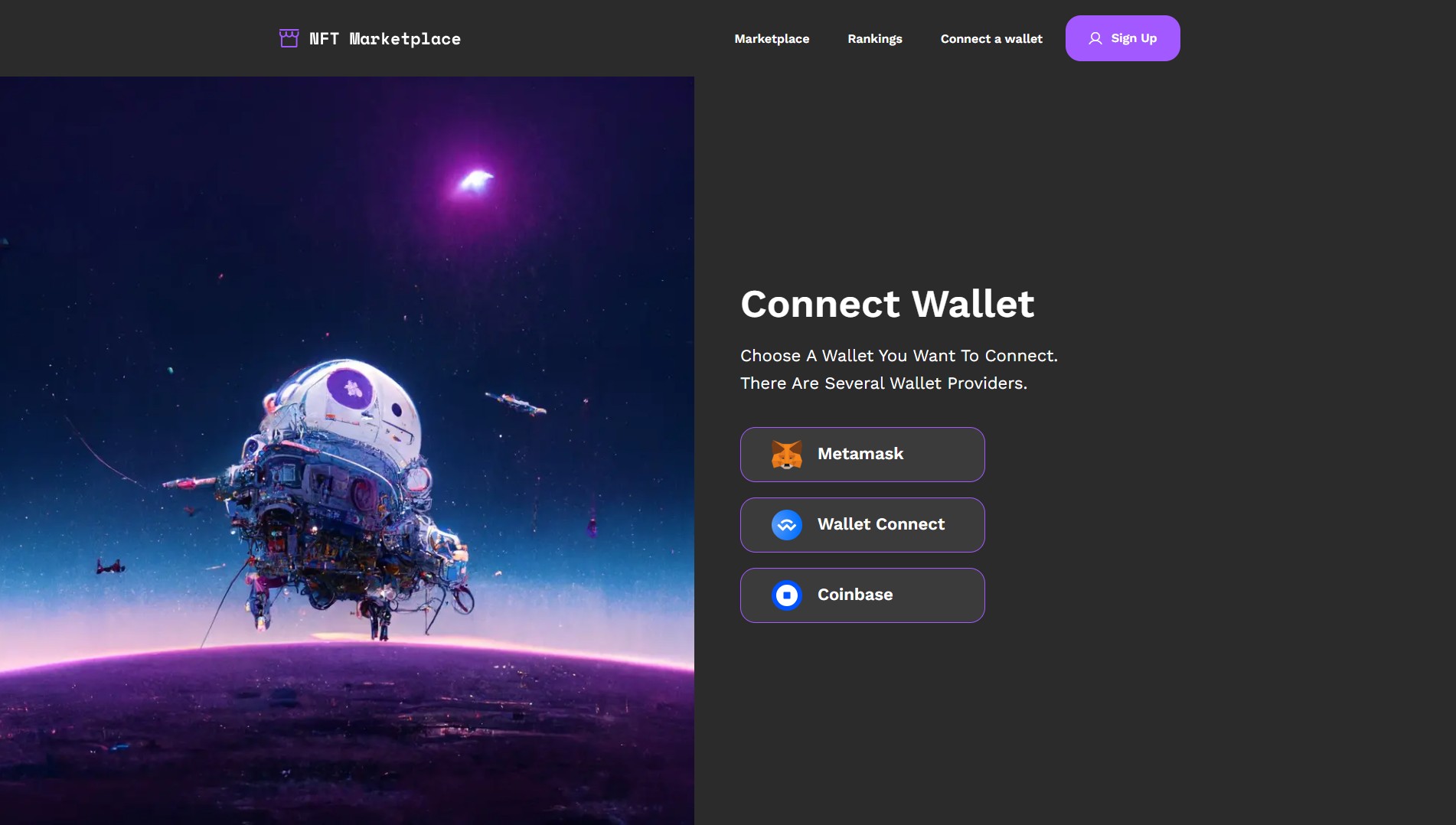Click the astronaut space artwork image
The width and height of the screenshot is (1456, 825).
point(347,451)
